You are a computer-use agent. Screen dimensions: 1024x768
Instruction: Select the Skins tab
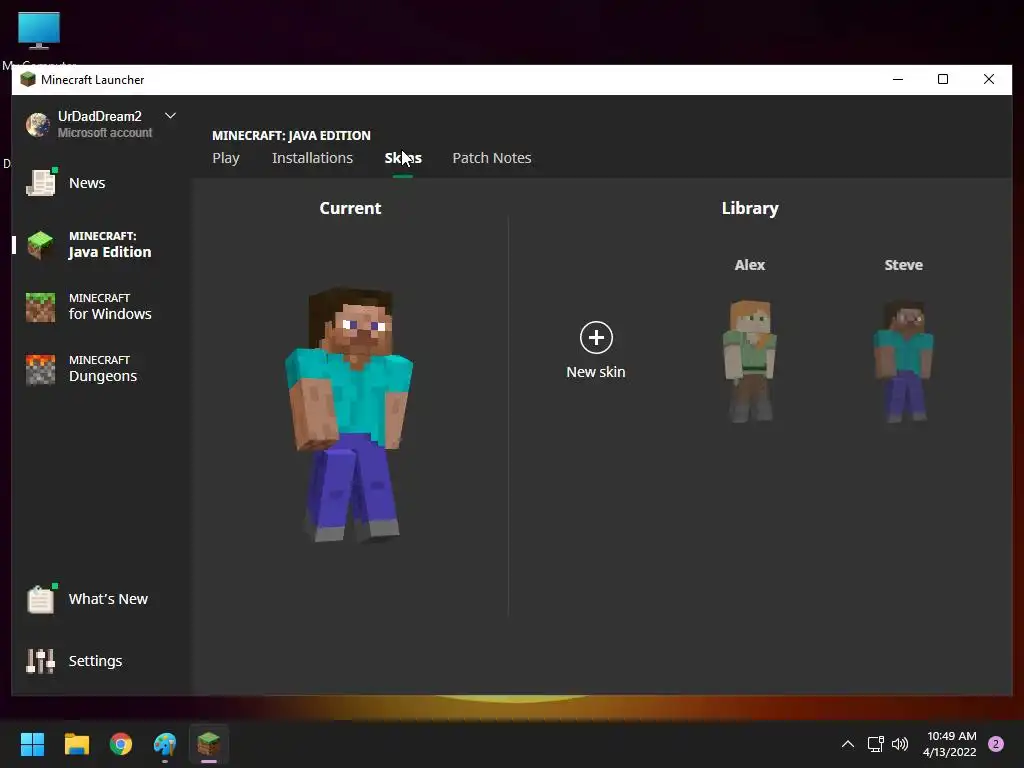[x=403, y=158]
